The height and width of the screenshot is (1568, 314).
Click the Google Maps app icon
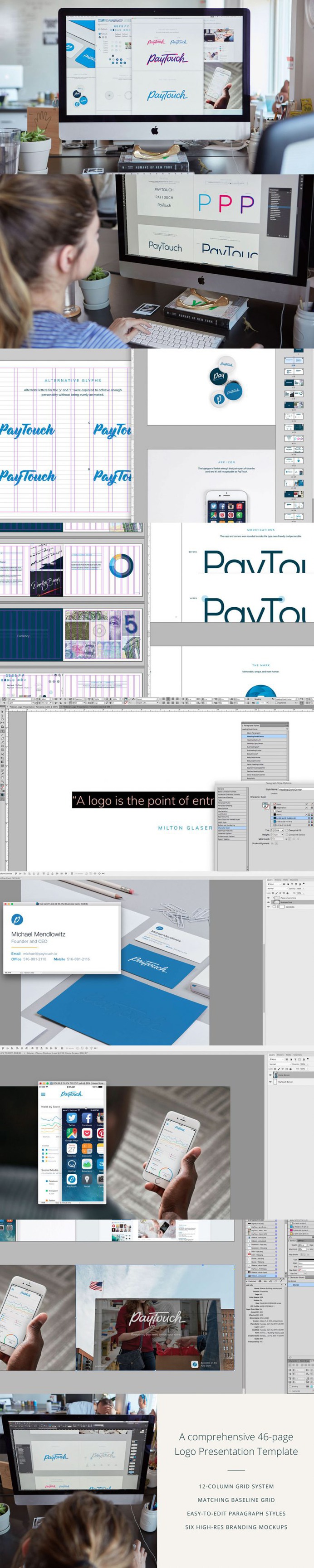pyautogui.click(x=72, y=1133)
